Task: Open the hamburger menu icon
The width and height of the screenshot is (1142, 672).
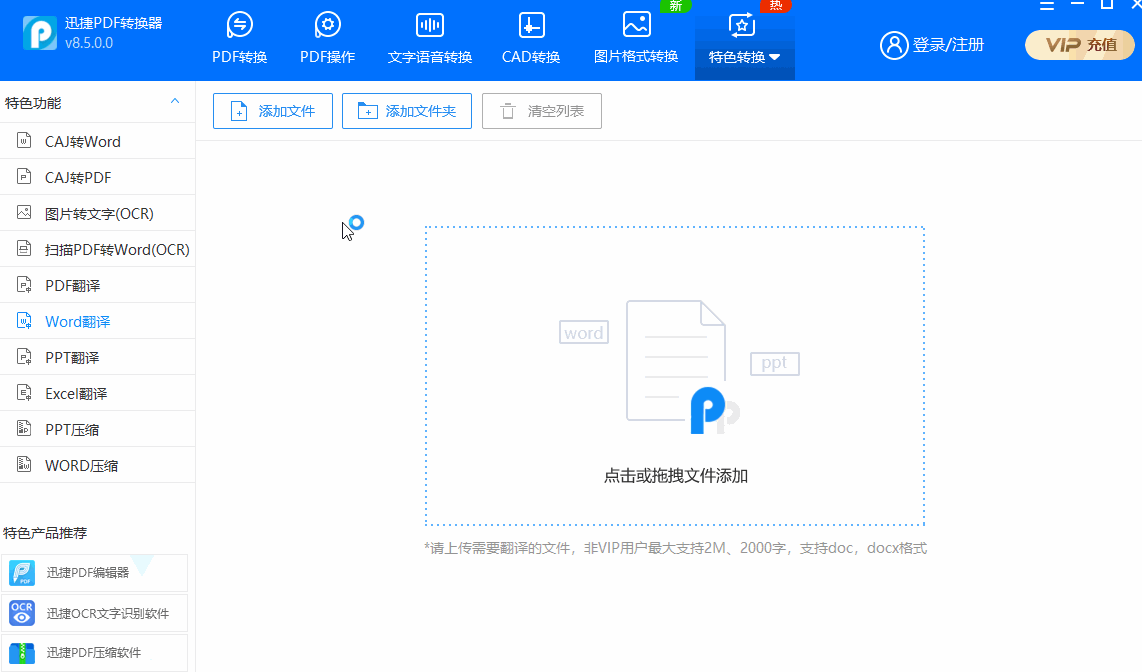Action: [x=1047, y=5]
